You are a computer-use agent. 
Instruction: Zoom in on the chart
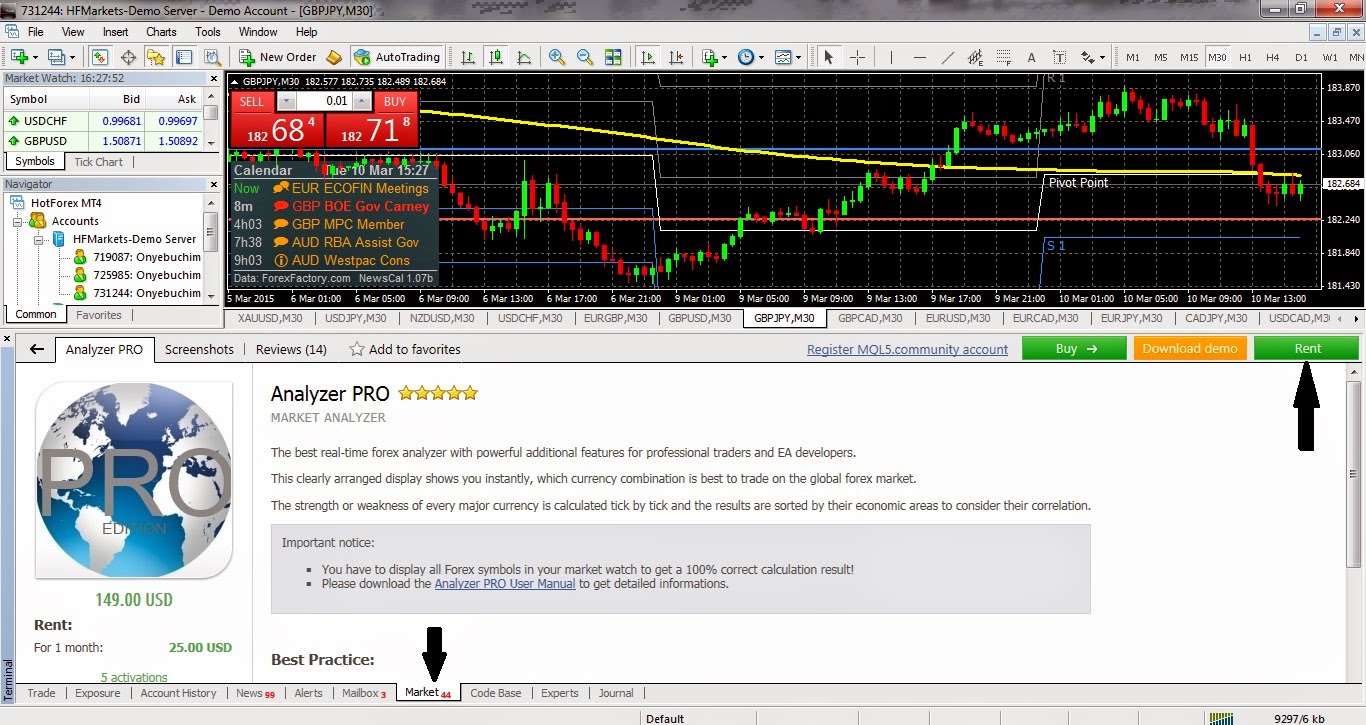(557, 57)
